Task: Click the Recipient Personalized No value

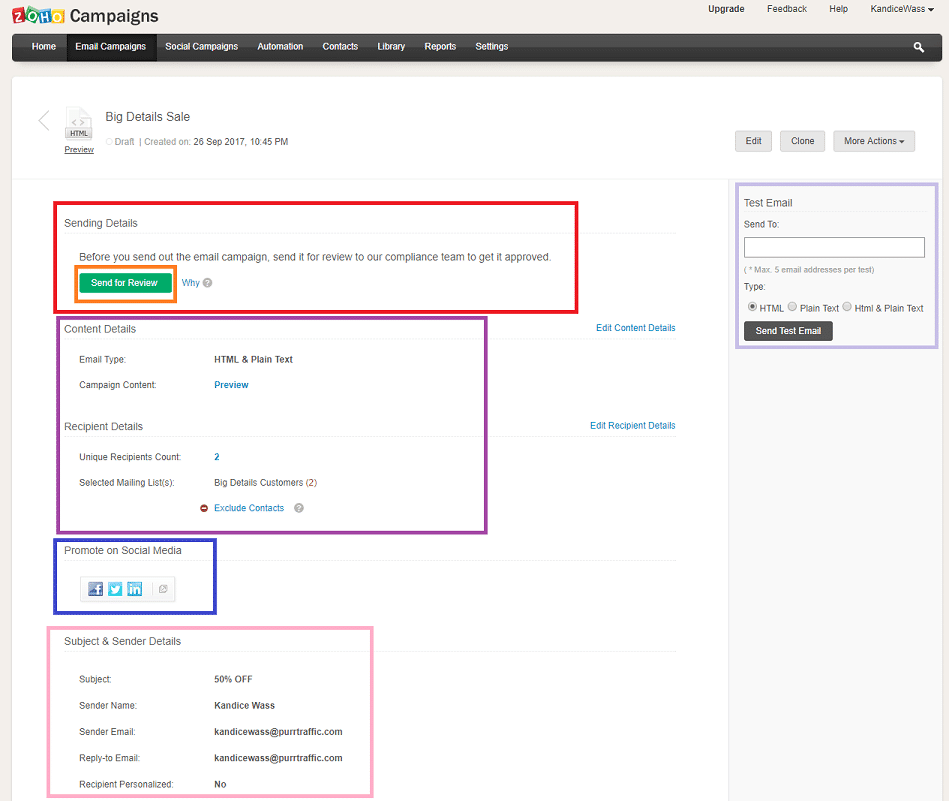Action: click(x=220, y=785)
